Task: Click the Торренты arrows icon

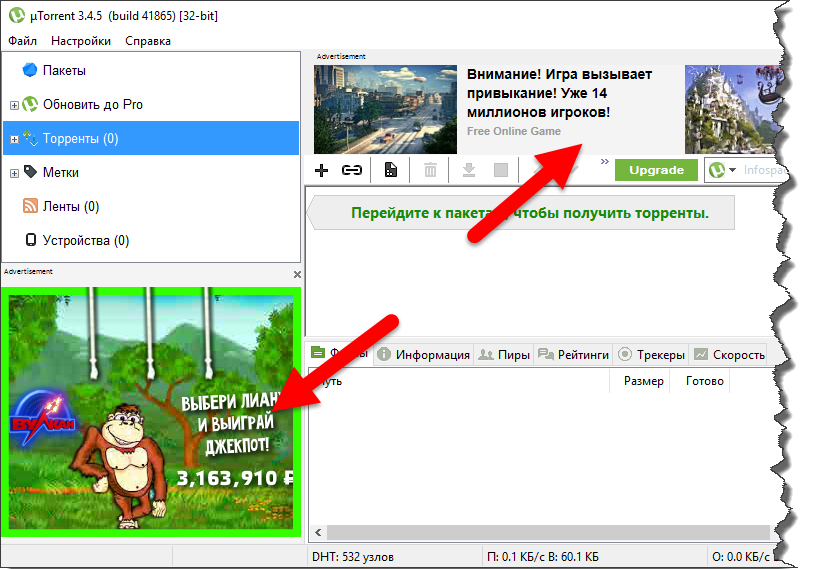Action: pyautogui.click(x=30, y=138)
